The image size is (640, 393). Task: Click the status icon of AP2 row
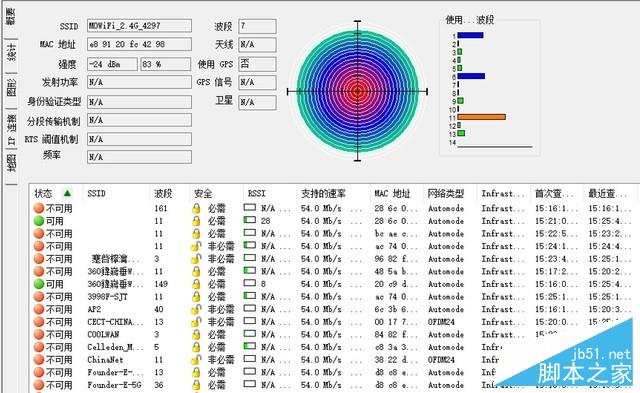(39, 309)
